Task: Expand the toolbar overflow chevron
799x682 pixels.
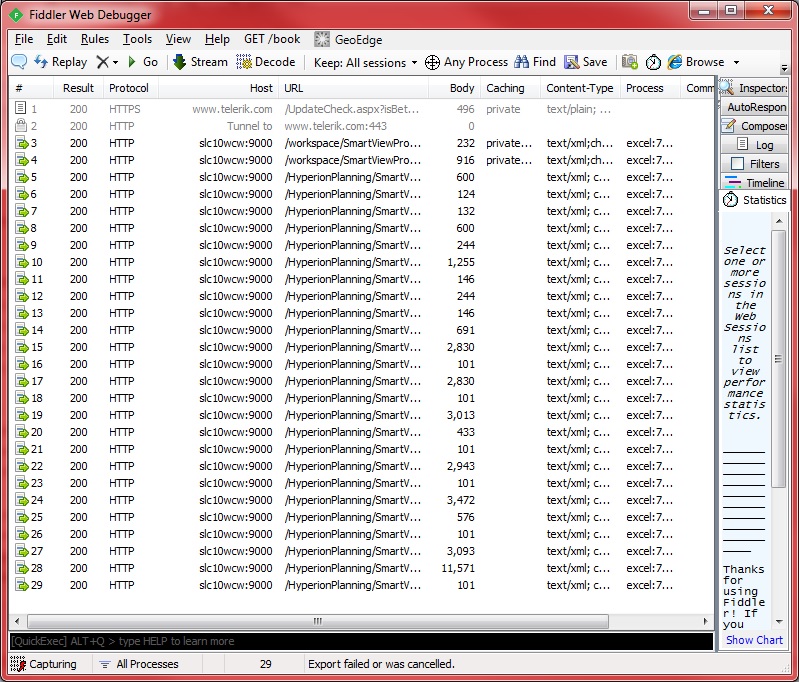Action: pyautogui.click(x=784, y=68)
